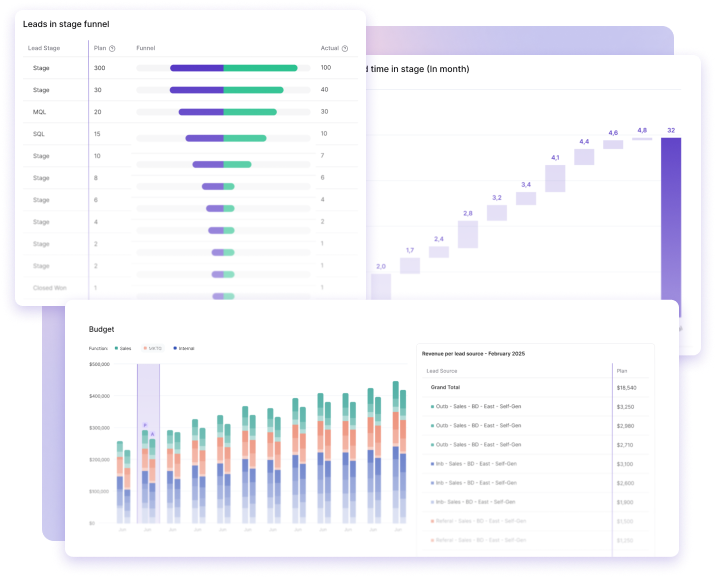This screenshot has width=716, height=577.
Task: Click the Lead Stage column header
Action: pos(43,48)
